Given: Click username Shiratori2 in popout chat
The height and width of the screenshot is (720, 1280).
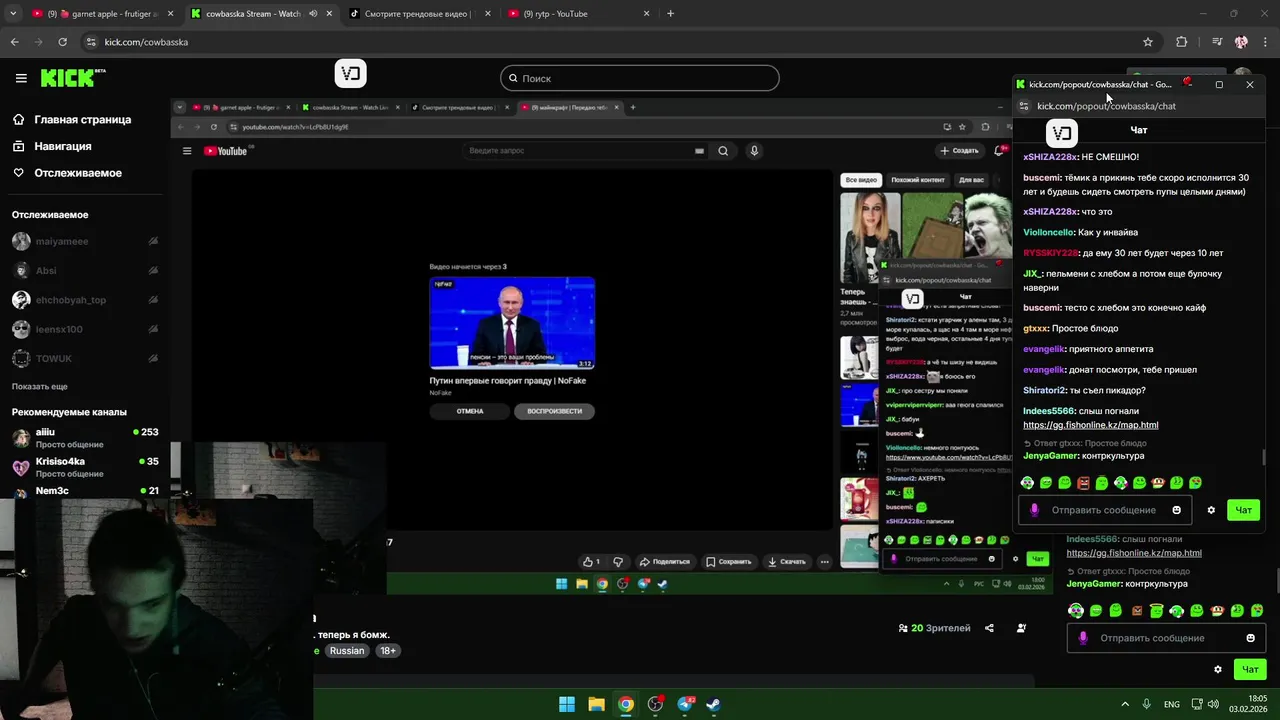Looking at the screenshot, I should (1044, 390).
